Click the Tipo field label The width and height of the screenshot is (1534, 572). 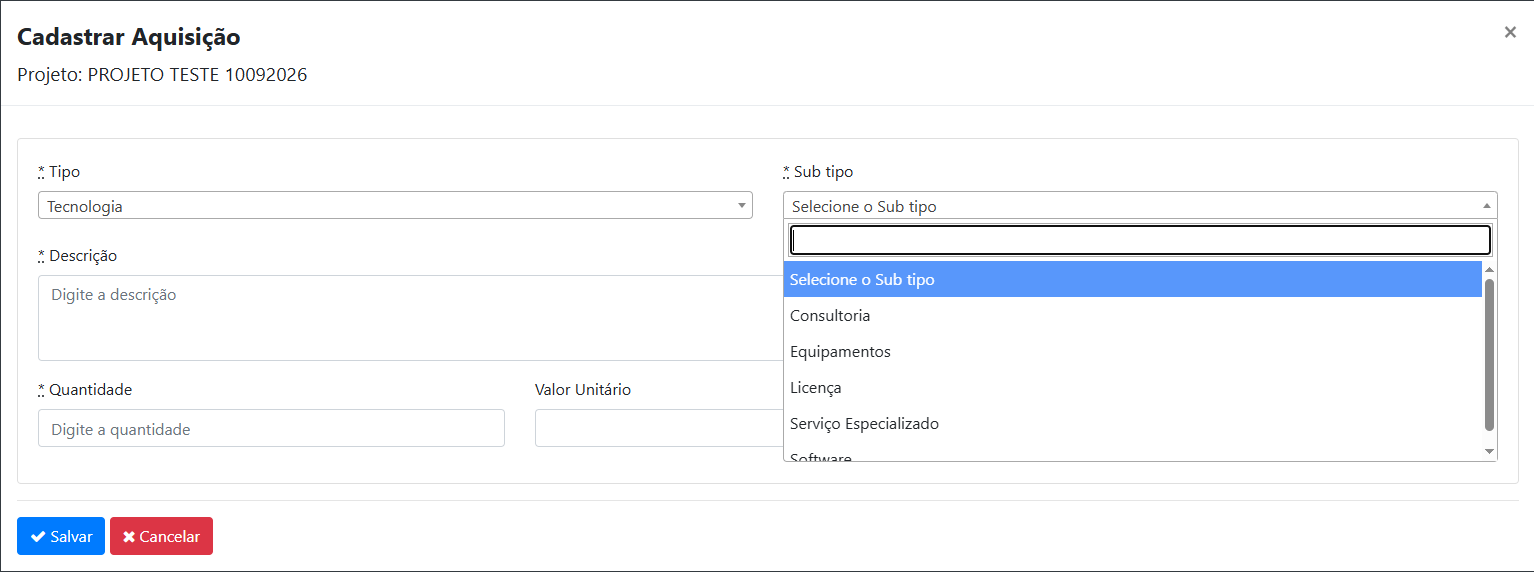pos(59,172)
